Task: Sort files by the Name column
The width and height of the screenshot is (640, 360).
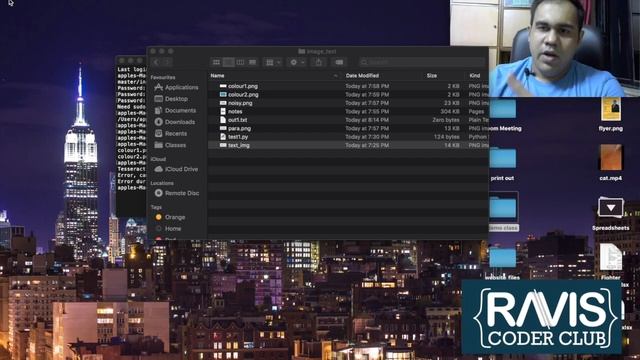Action: [x=217, y=76]
